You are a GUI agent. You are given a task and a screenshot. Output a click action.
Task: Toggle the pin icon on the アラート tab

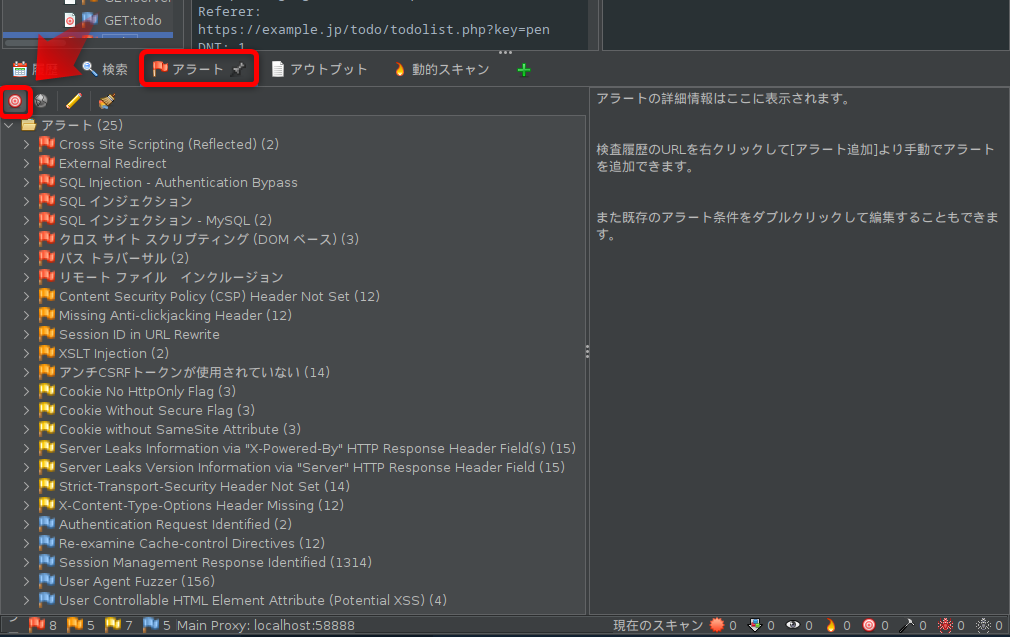click(238, 69)
